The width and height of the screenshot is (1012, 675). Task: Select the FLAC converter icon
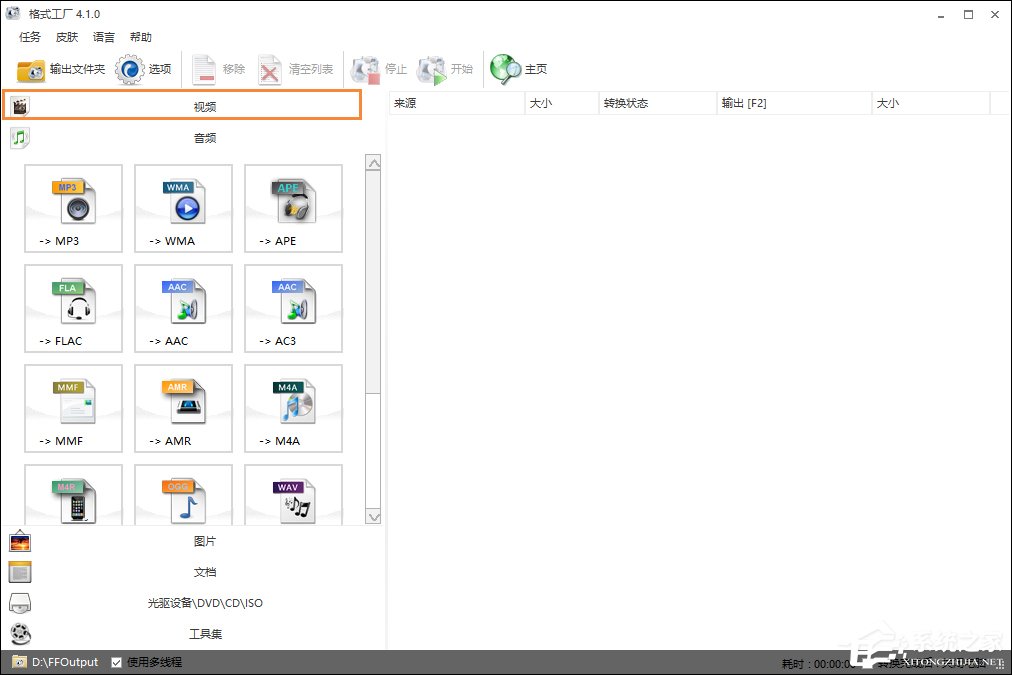74,308
